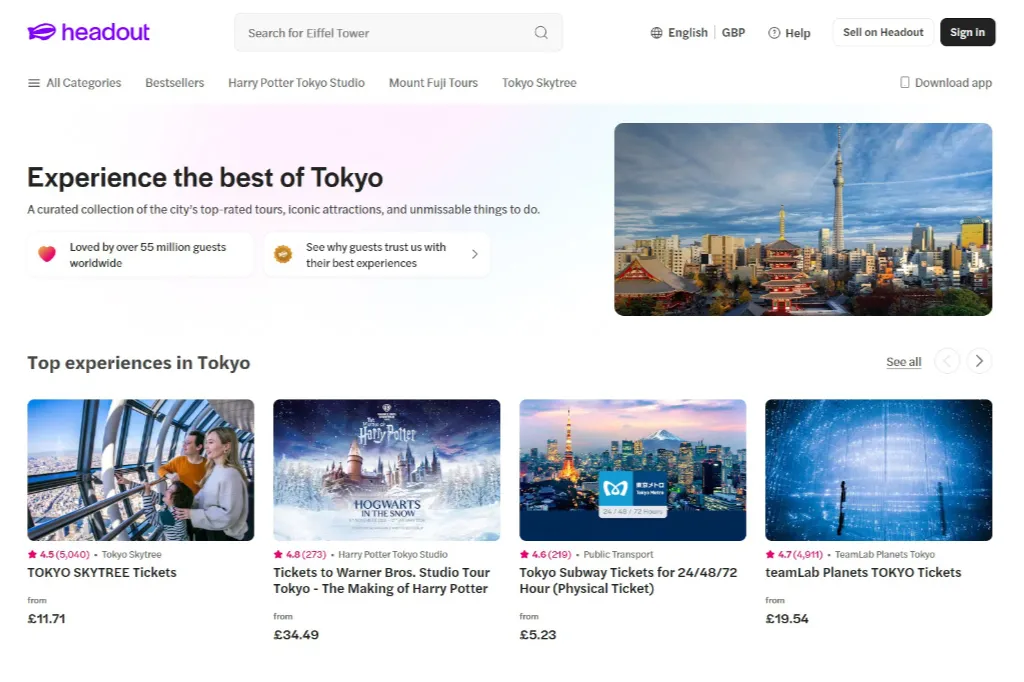Click the previous carousel arrow
Viewport: 1024px width, 682px height.
[947, 361]
